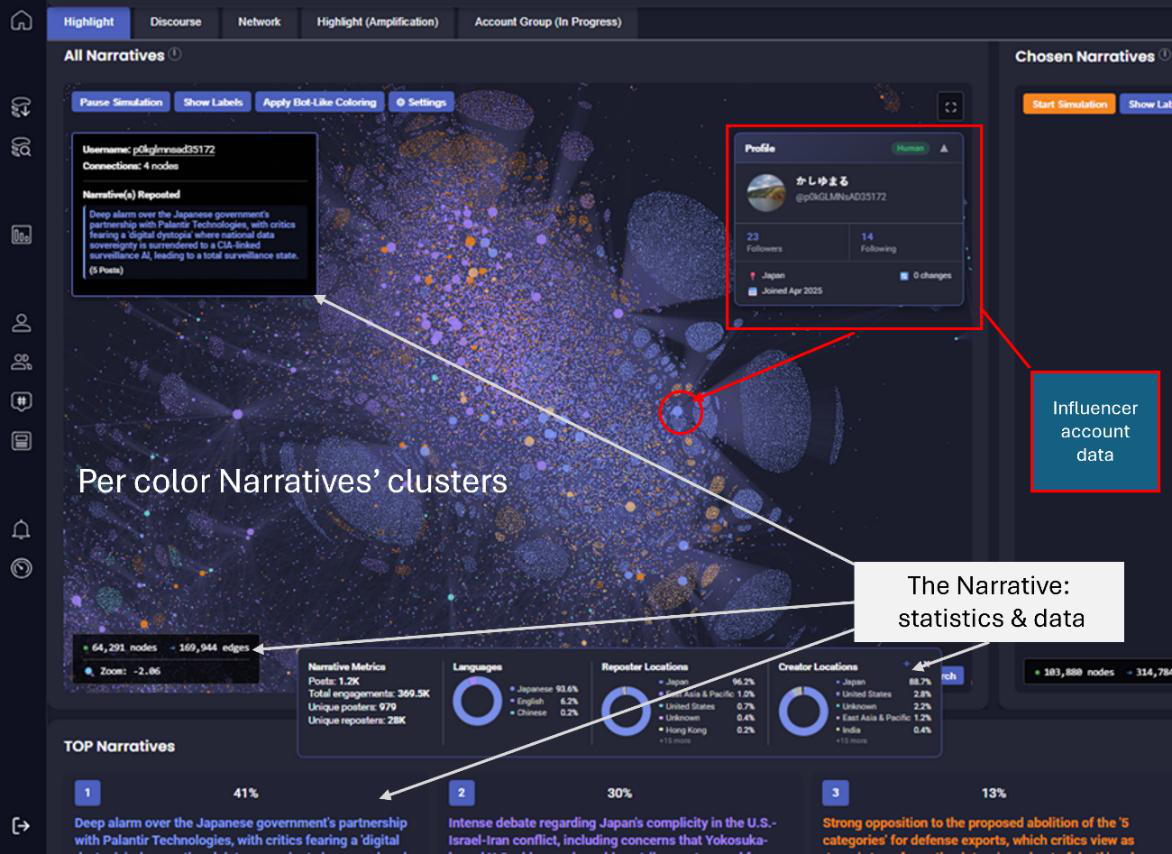Click the '(5 Posts)' label in node tooltip
Screen dimensions: 1172x854
pos(106,270)
